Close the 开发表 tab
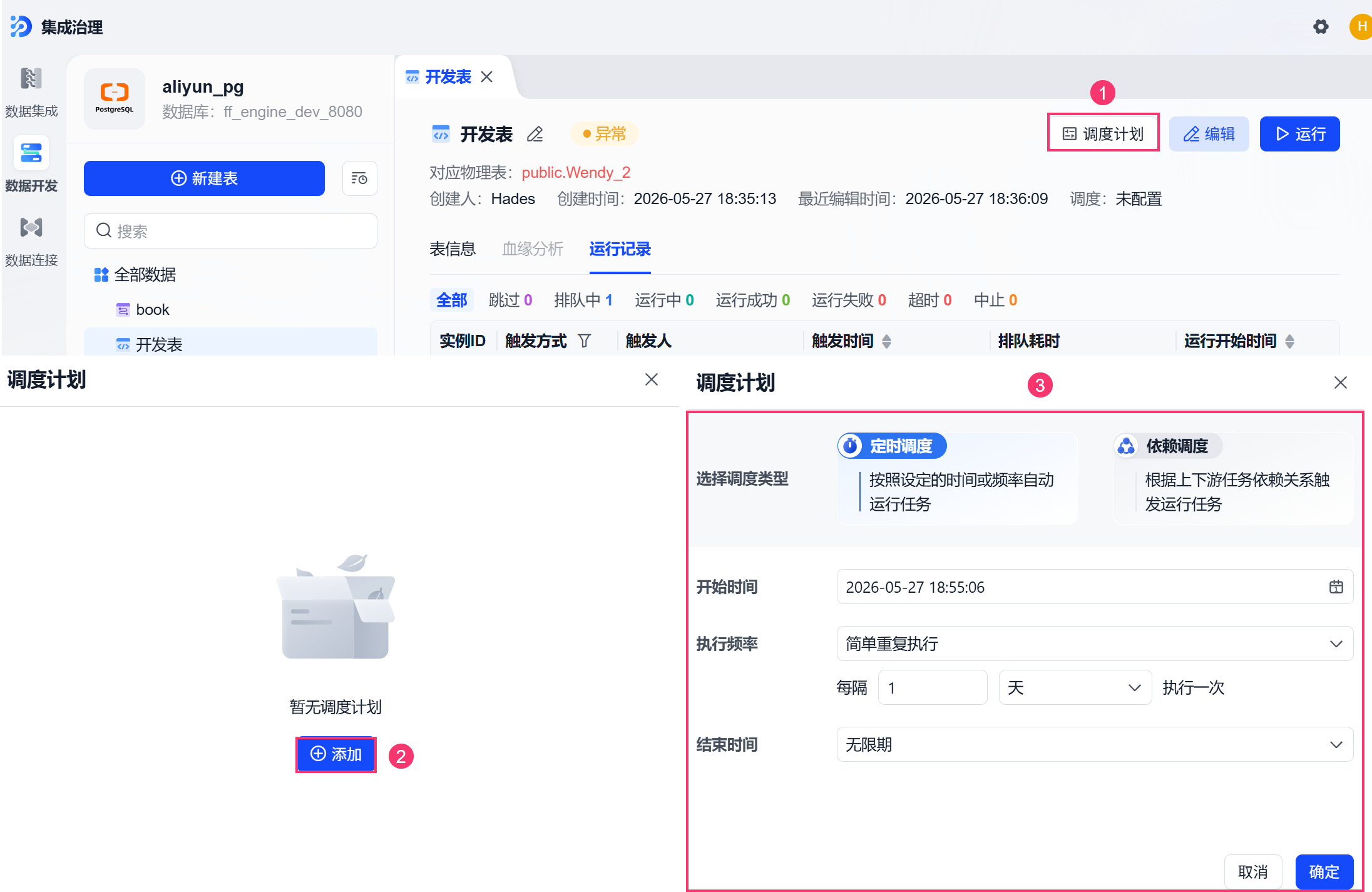This screenshot has width=1372, height=892. coord(486,76)
